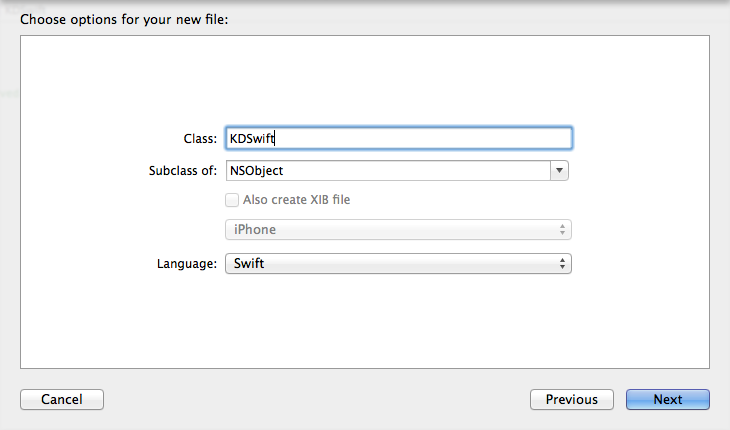Open the iPhone device popup menu
730x430 pixels.
click(x=390, y=230)
